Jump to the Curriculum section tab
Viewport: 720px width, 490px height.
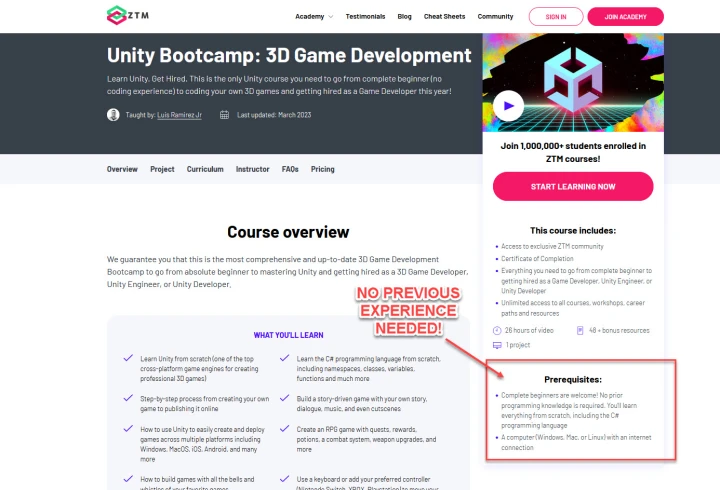click(205, 169)
